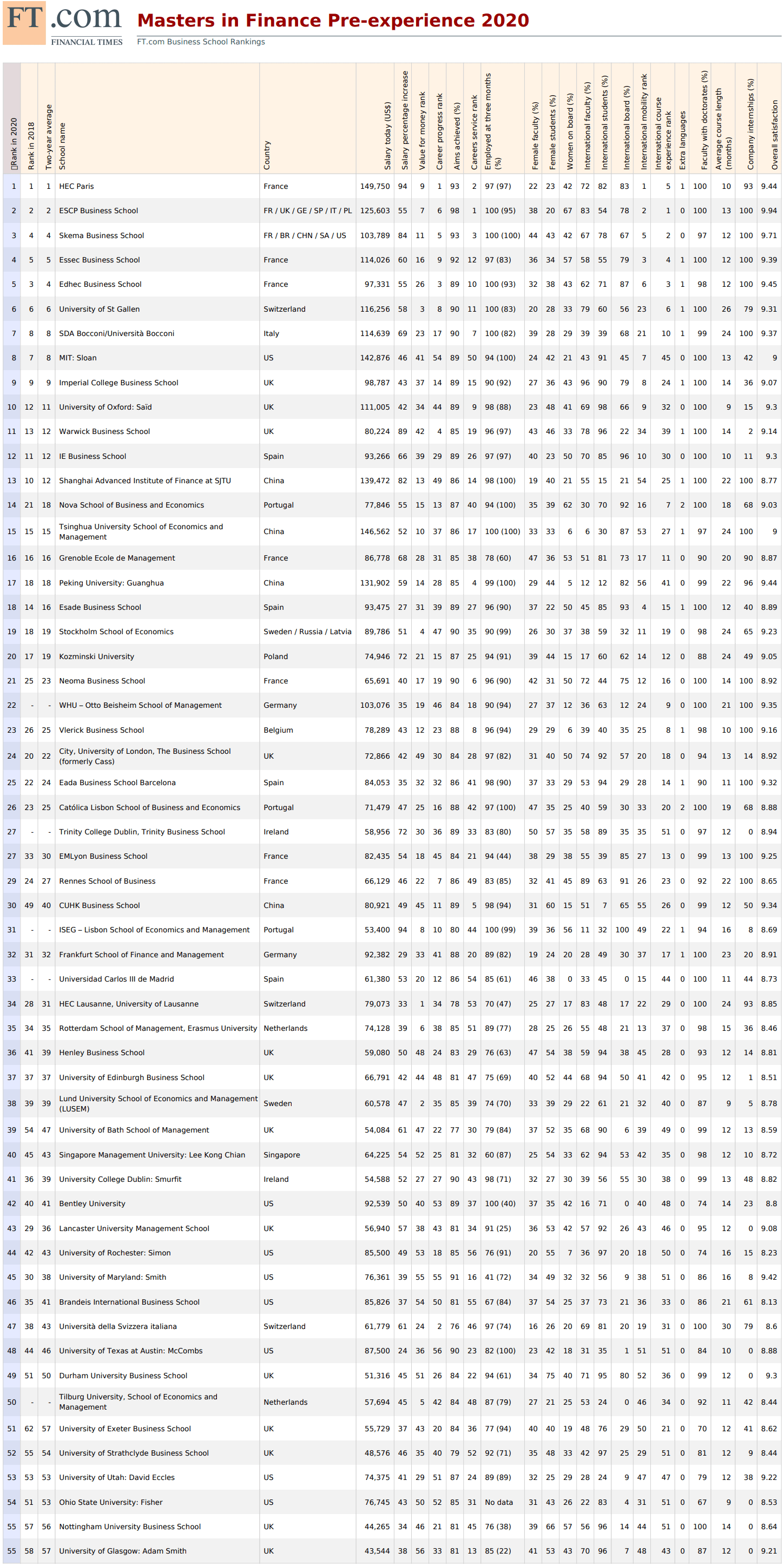Open the FT.com Business School Rankings link

tap(201, 42)
